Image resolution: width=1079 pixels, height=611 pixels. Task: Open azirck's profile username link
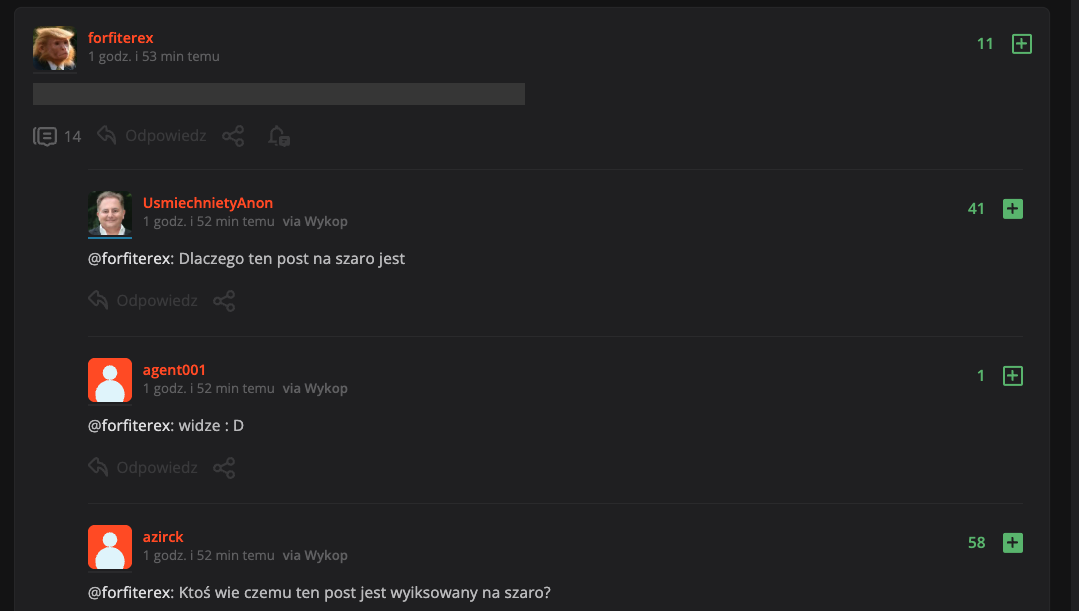click(163, 537)
